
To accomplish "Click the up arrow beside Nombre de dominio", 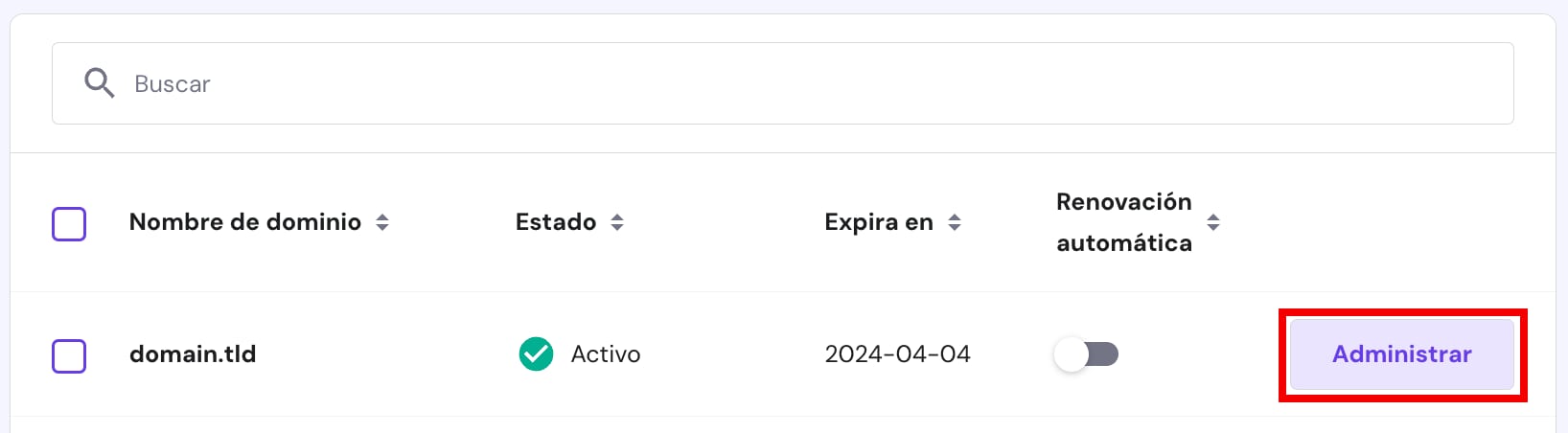I will click(x=382, y=216).
